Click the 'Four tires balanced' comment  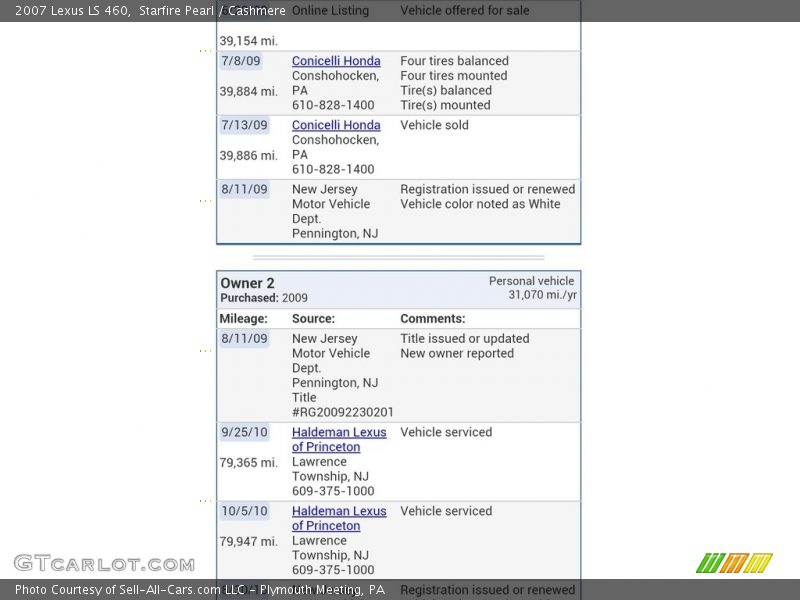[x=455, y=61]
